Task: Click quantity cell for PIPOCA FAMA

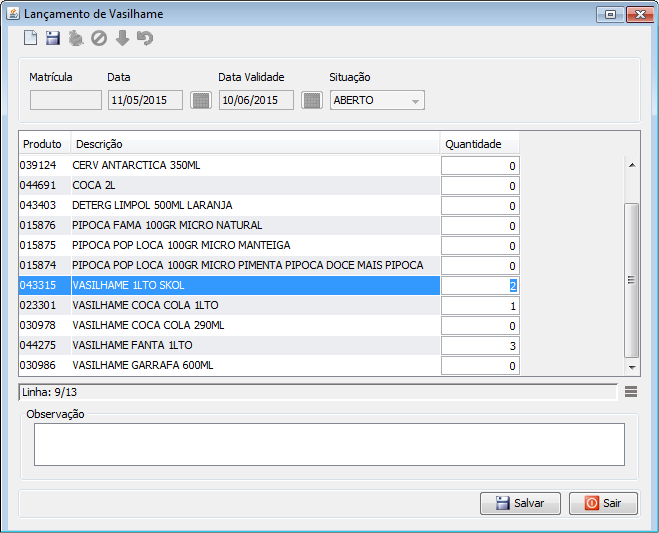Action: (x=480, y=226)
